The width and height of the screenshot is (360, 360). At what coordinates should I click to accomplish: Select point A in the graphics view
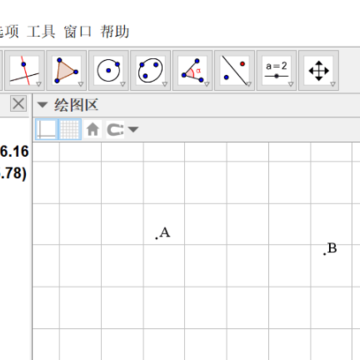[156, 238]
